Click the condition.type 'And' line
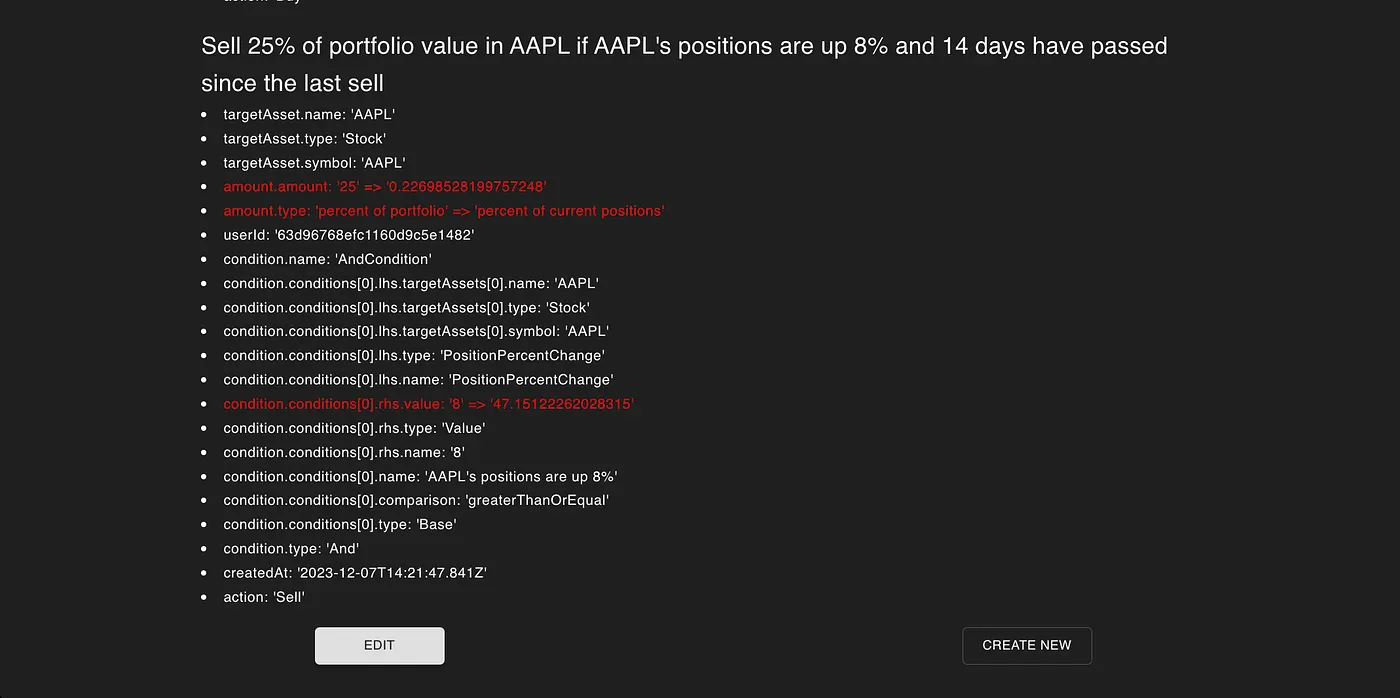1400x698 pixels. pos(291,548)
